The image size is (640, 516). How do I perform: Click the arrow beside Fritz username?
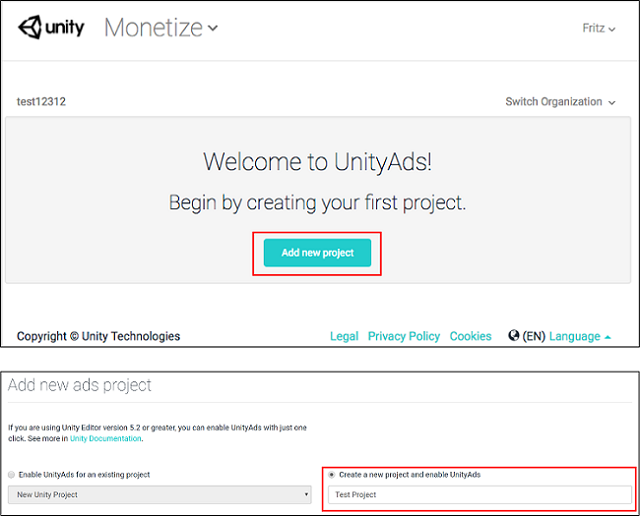611,29
